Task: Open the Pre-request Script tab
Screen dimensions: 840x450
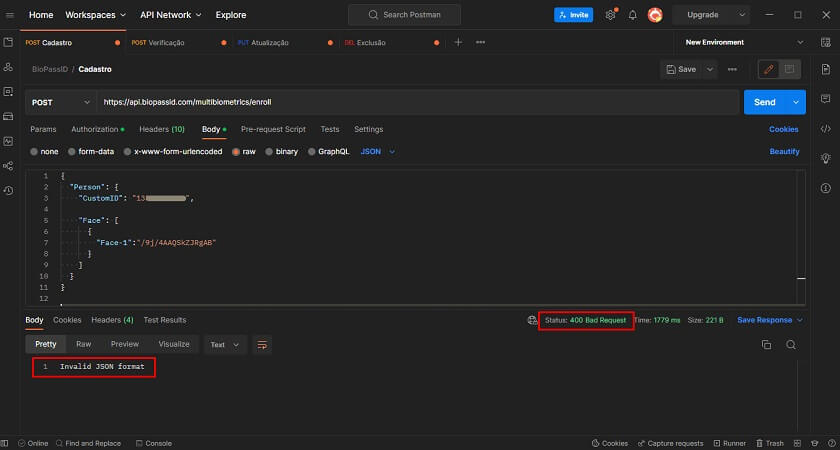Action: point(273,129)
